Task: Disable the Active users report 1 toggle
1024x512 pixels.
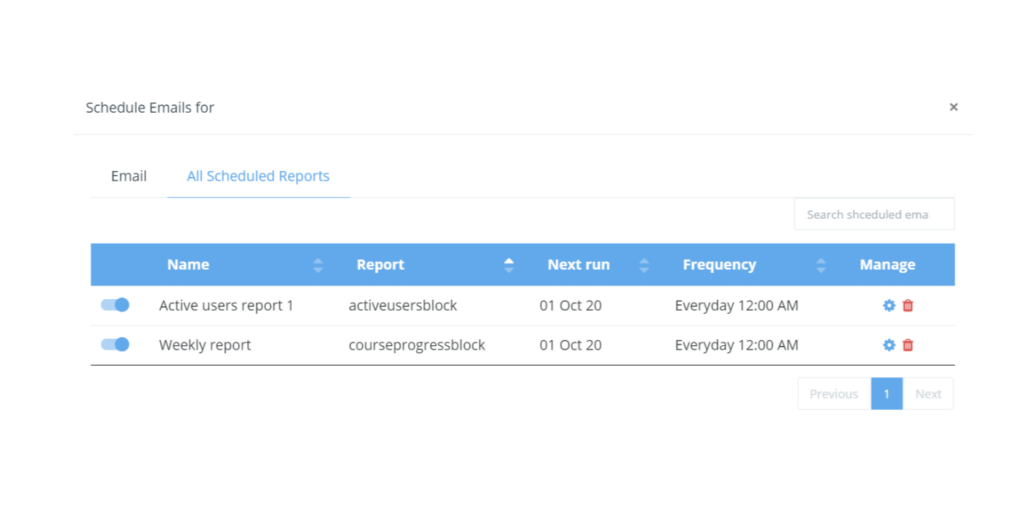Action: pos(115,305)
